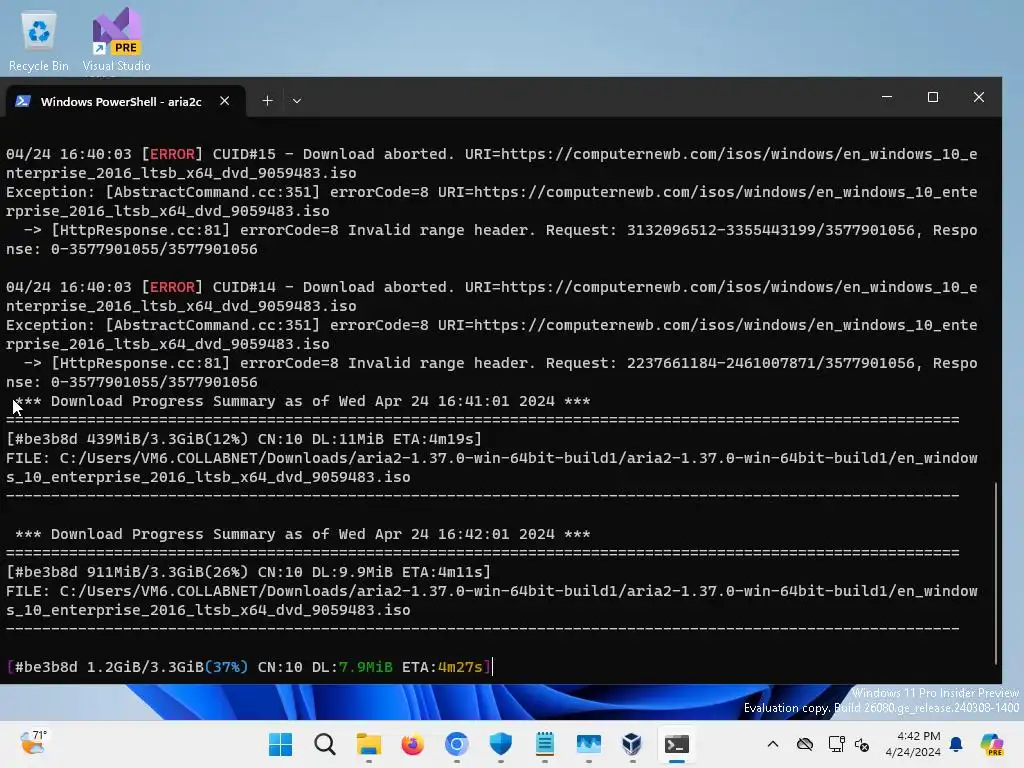Click the red ERROR label for CUID#14
The image size is (1024, 768).
coord(172,287)
